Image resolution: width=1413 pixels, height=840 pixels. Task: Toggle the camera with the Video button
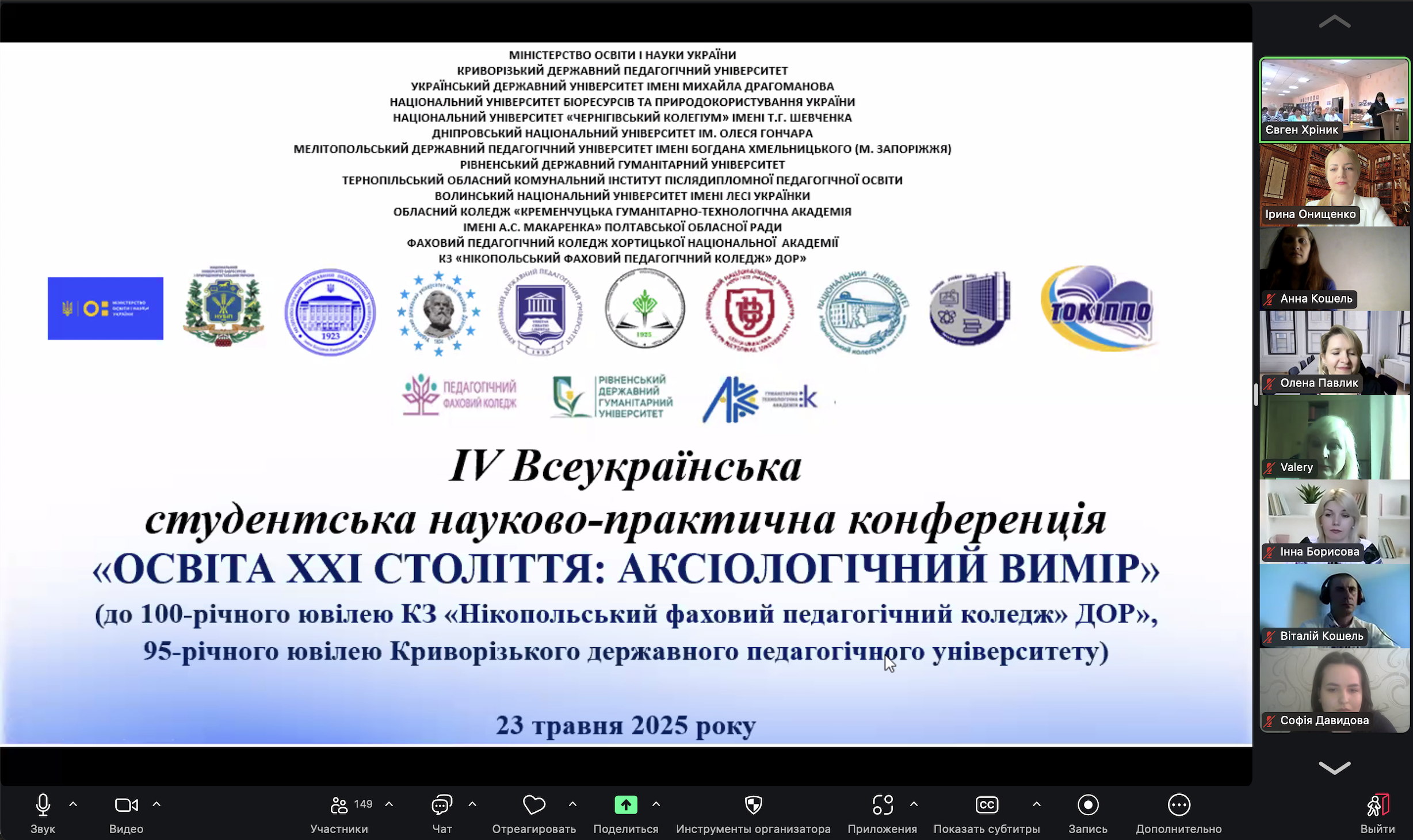(126, 805)
